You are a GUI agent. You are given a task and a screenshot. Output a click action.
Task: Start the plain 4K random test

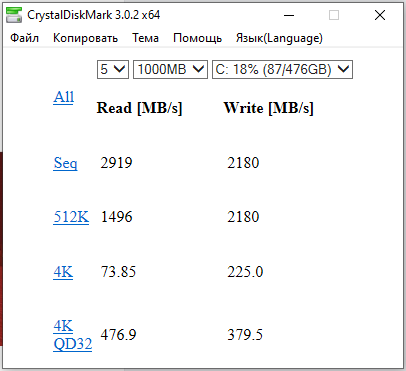point(63,272)
